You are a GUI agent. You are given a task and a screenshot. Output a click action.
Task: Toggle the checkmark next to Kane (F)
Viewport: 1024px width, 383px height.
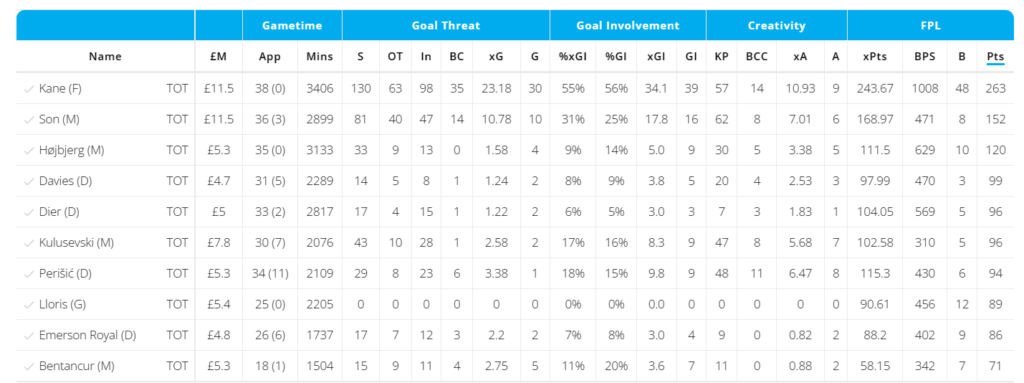28,88
